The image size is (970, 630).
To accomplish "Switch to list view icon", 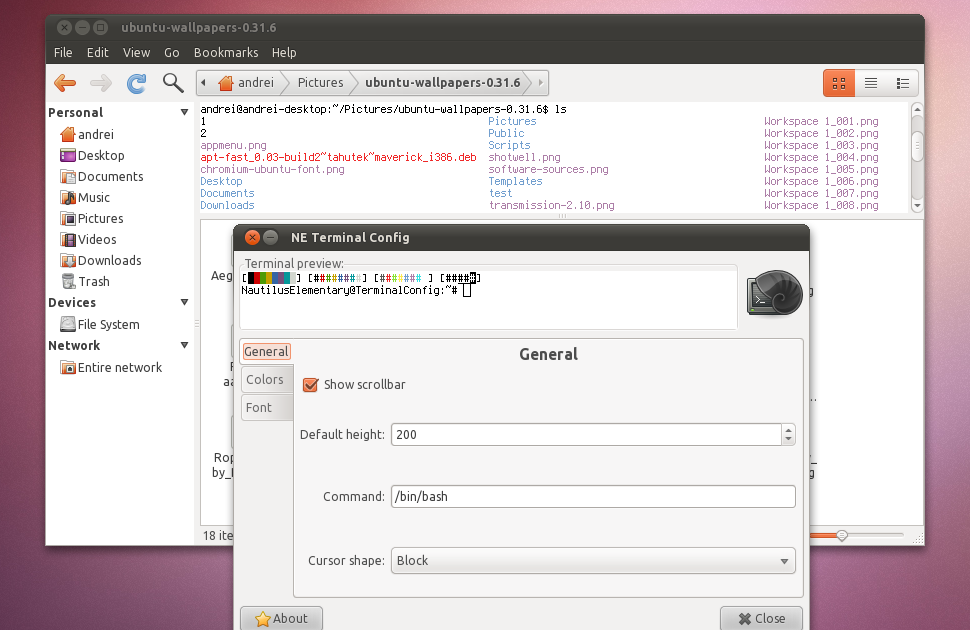I will click(869, 83).
